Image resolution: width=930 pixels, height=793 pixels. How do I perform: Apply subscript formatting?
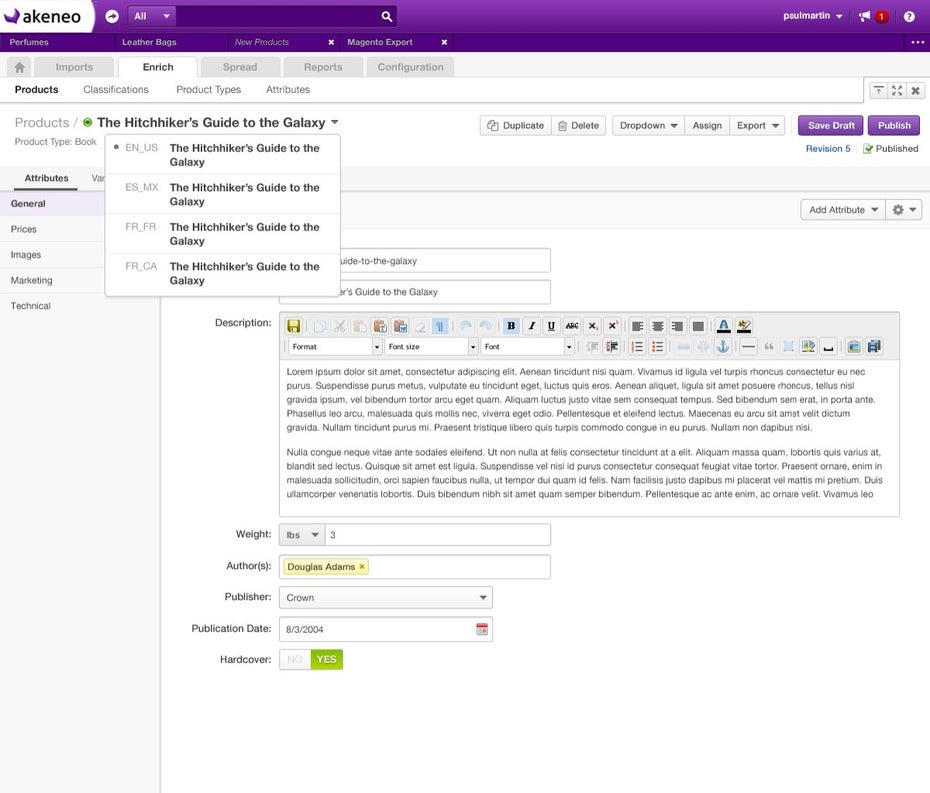point(593,326)
